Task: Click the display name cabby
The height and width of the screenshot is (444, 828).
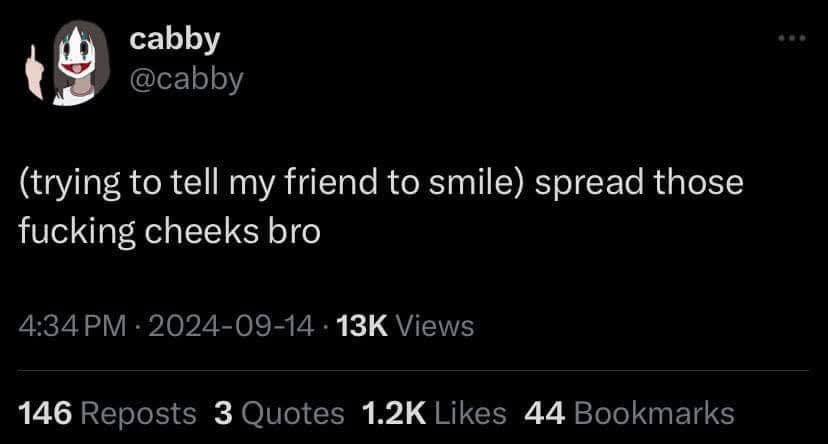Action: click(174, 39)
